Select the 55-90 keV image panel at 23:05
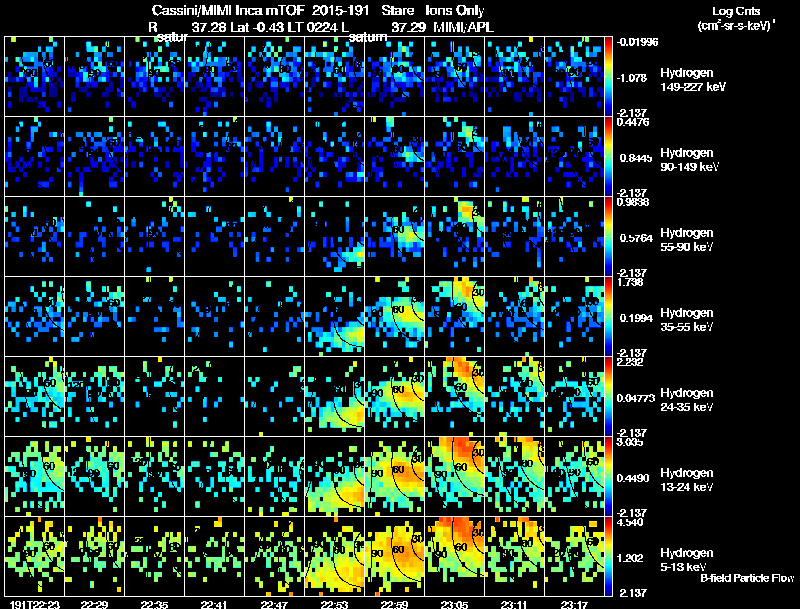 (x=455, y=237)
